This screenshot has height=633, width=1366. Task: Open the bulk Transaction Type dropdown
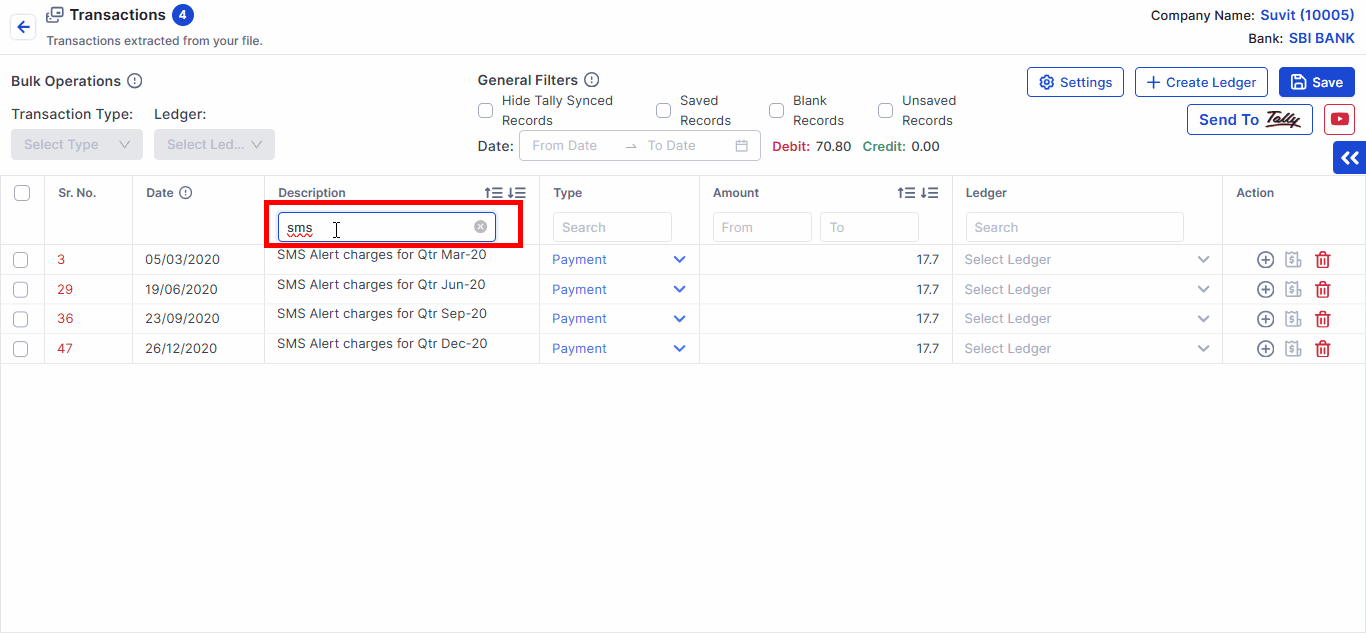[x=77, y=145]
